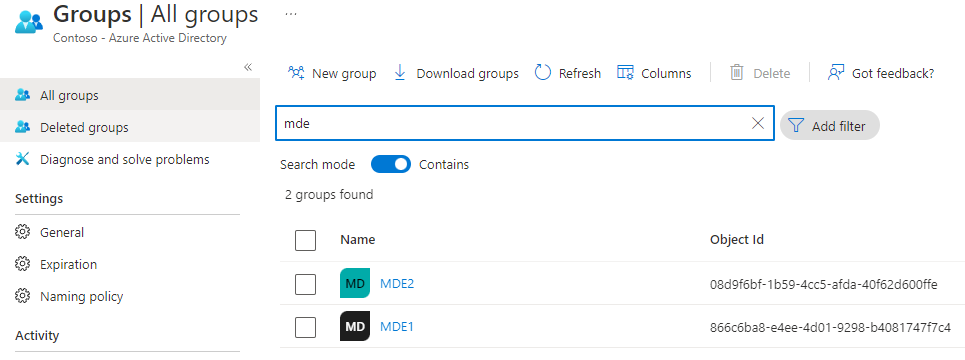The image size is (965, 360).
Task: Sort by the Name column header
Action: click(358, 239)
